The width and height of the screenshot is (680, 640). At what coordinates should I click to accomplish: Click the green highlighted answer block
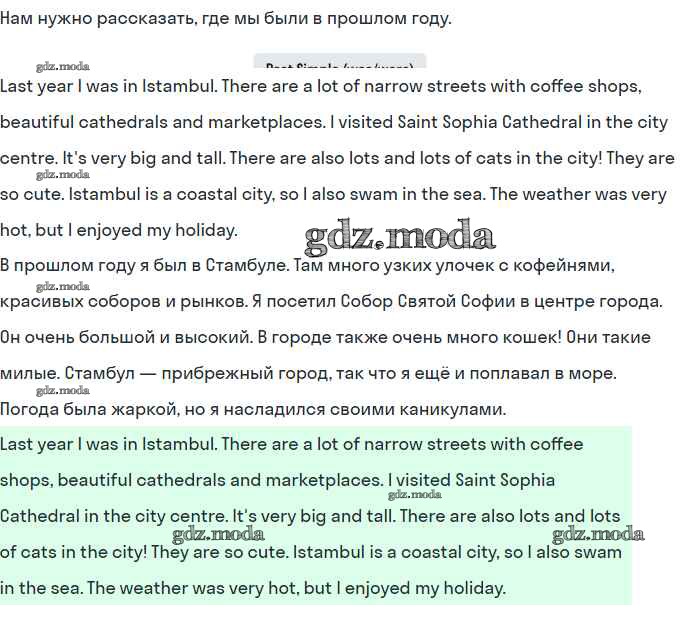coord(315,515)
